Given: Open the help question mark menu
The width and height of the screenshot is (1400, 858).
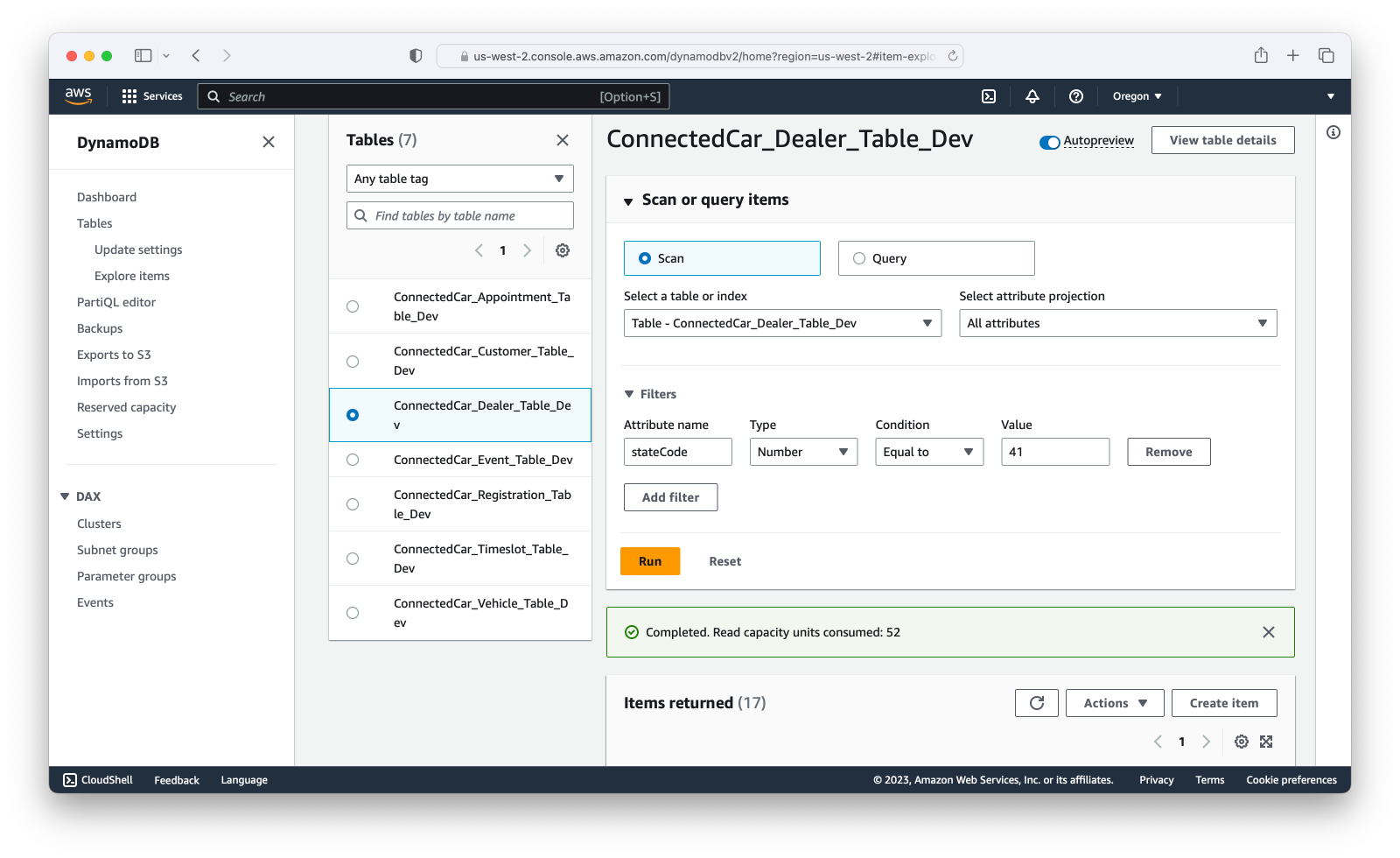Looking at the screenshot, I should pos(1076,96).
